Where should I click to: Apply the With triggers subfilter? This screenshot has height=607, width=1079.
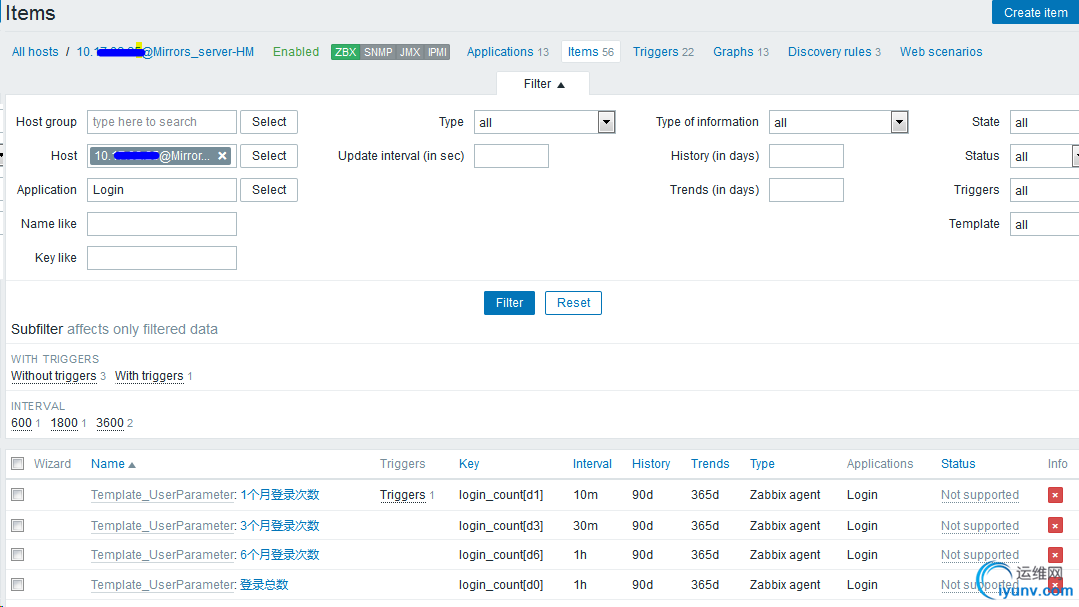[149, 376]
